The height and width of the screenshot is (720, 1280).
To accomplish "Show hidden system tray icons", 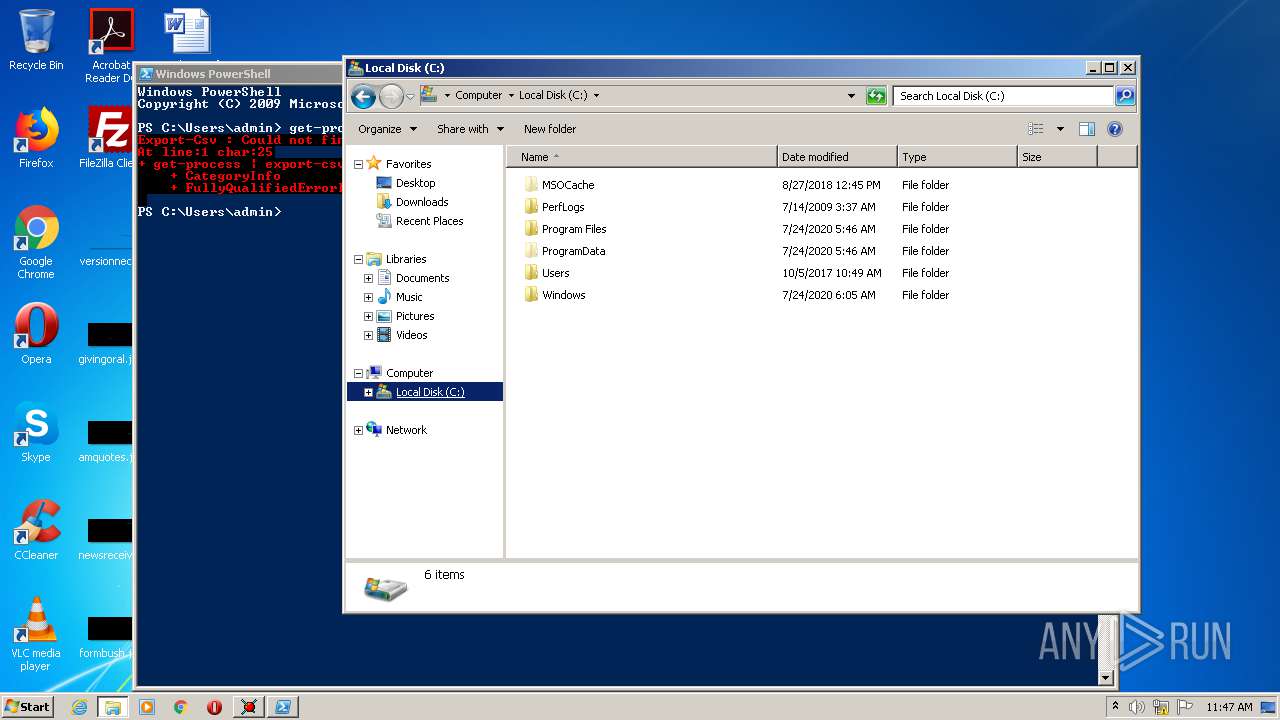I will click(x=1115, y=707).
